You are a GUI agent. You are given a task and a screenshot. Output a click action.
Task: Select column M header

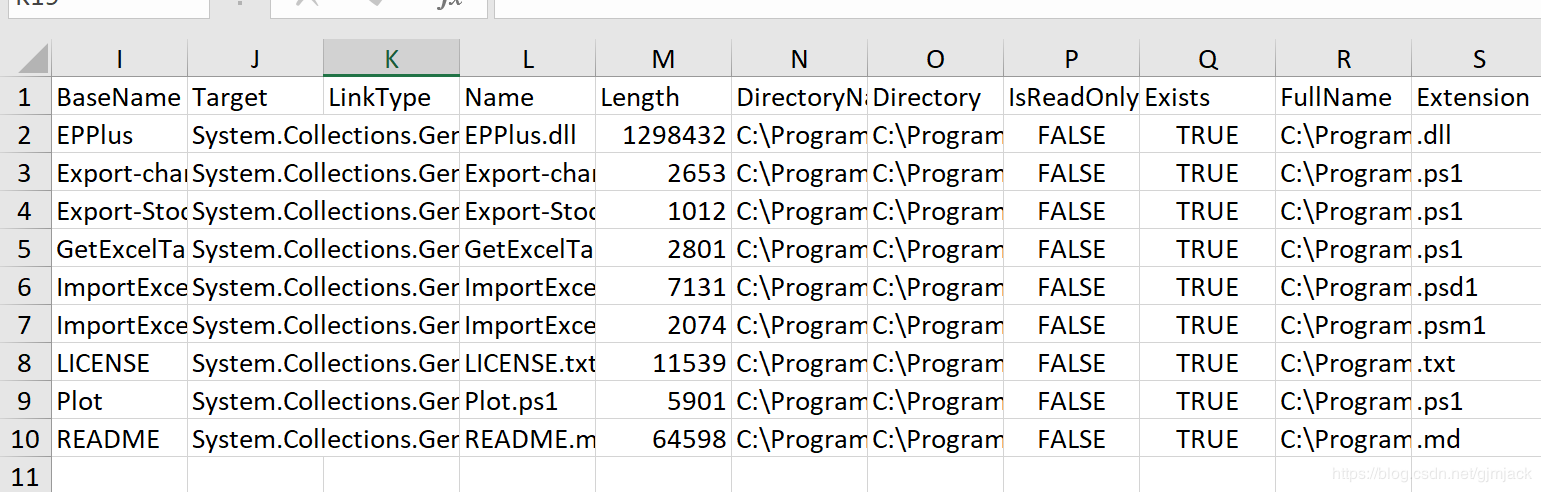coord(663,59)
